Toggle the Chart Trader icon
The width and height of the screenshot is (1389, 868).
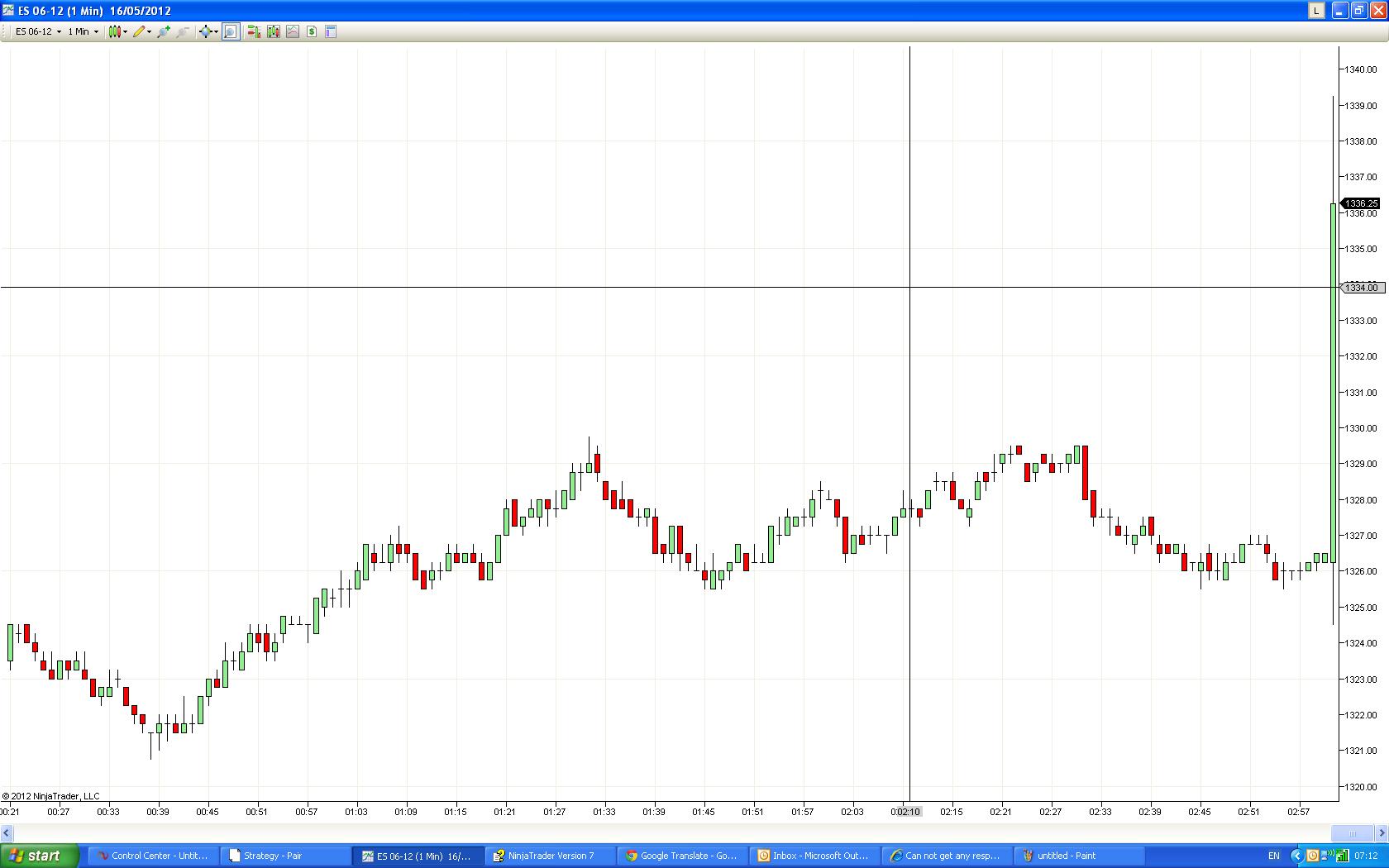(x=254, y=31)
